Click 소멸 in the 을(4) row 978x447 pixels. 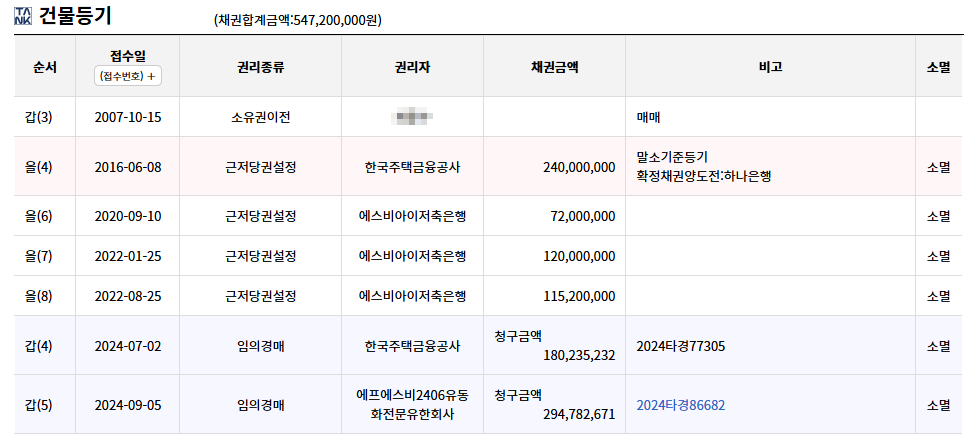939,167
